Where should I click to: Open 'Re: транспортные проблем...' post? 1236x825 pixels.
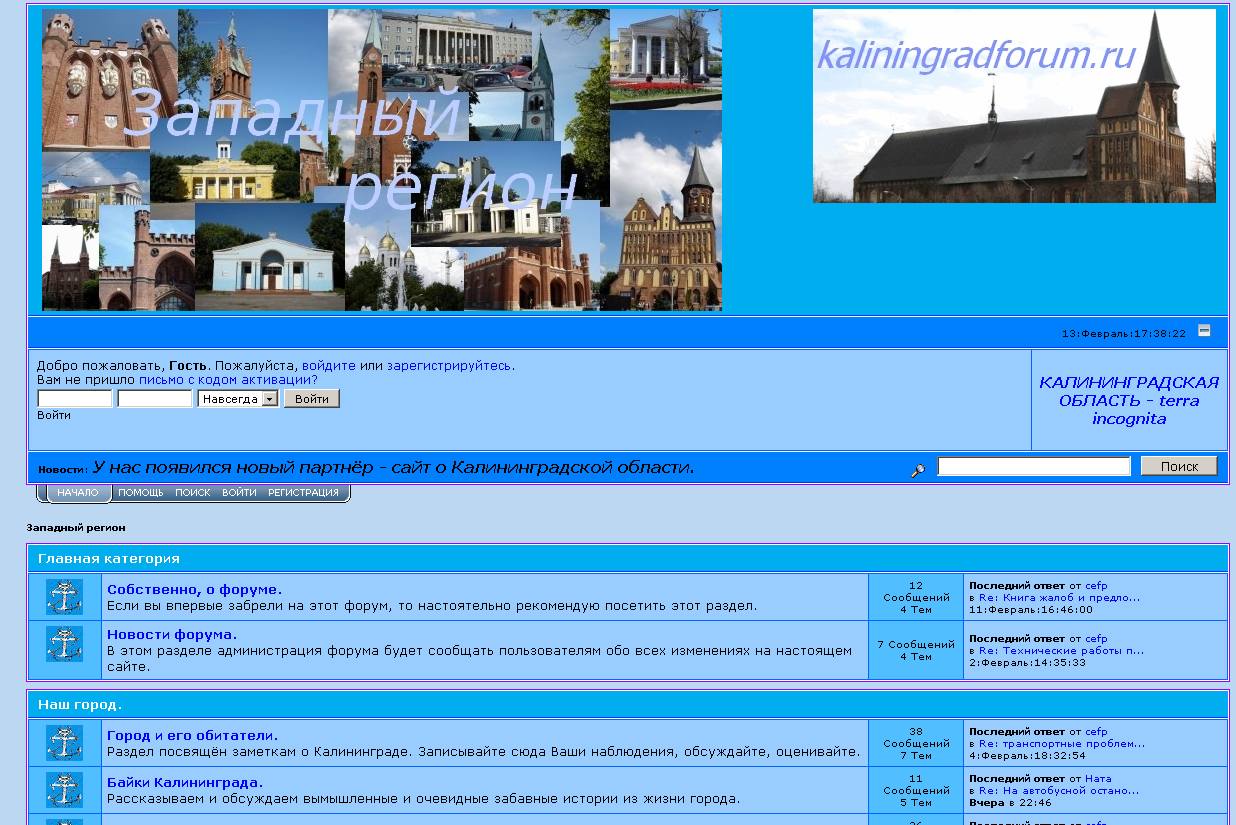1062,744
